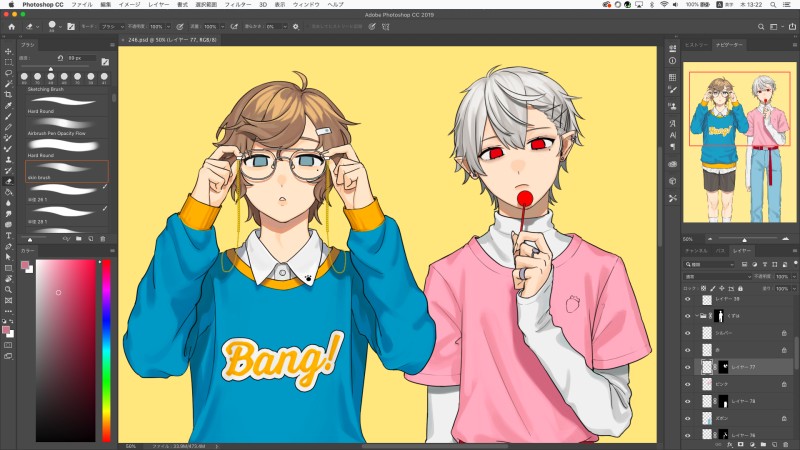Collapse the くずは layer group
Viewport: 800px width, 450px height.
coord(697,316)
